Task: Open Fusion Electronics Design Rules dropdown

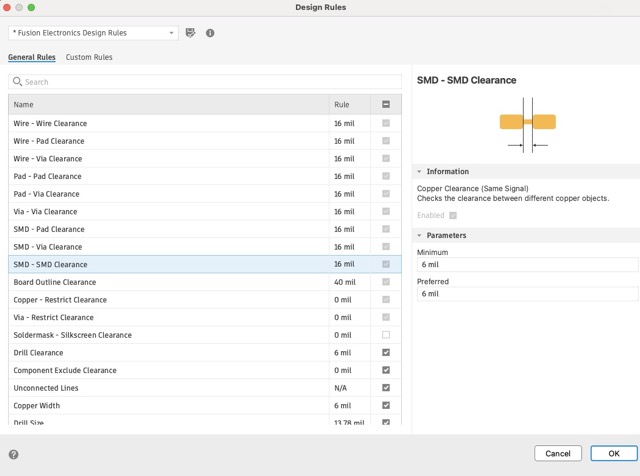Action: 93,33
